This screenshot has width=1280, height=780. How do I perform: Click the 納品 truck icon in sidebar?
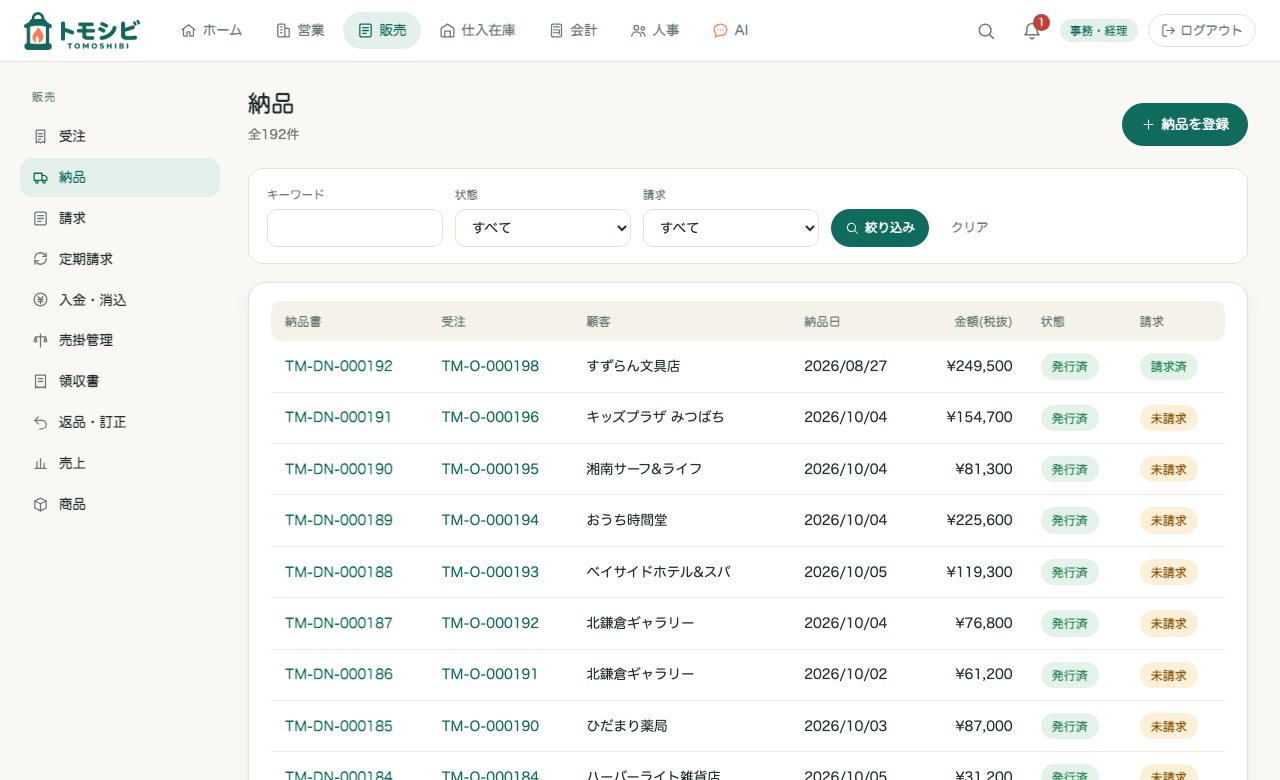point(40,177)
